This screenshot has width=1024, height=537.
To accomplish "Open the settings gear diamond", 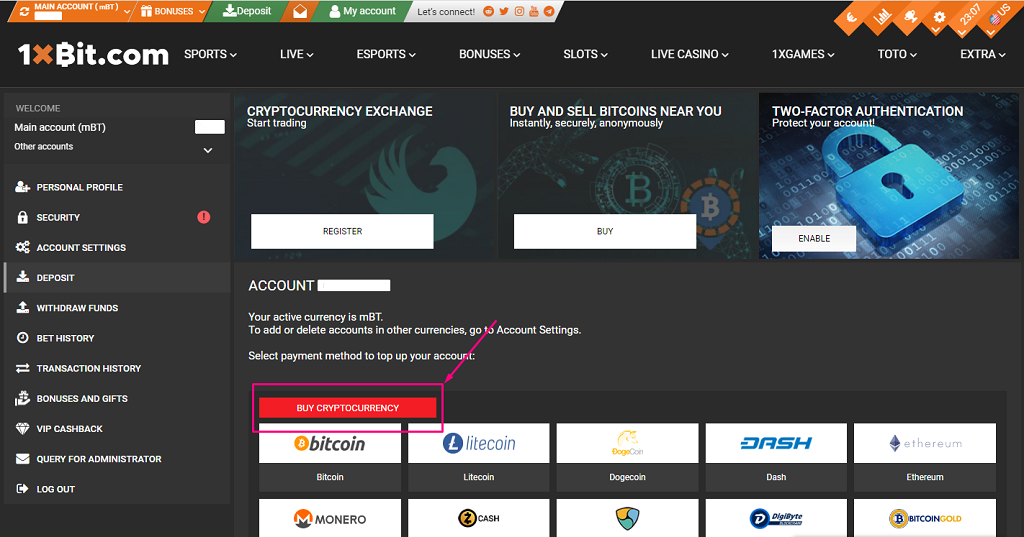I will click(939, 18).
